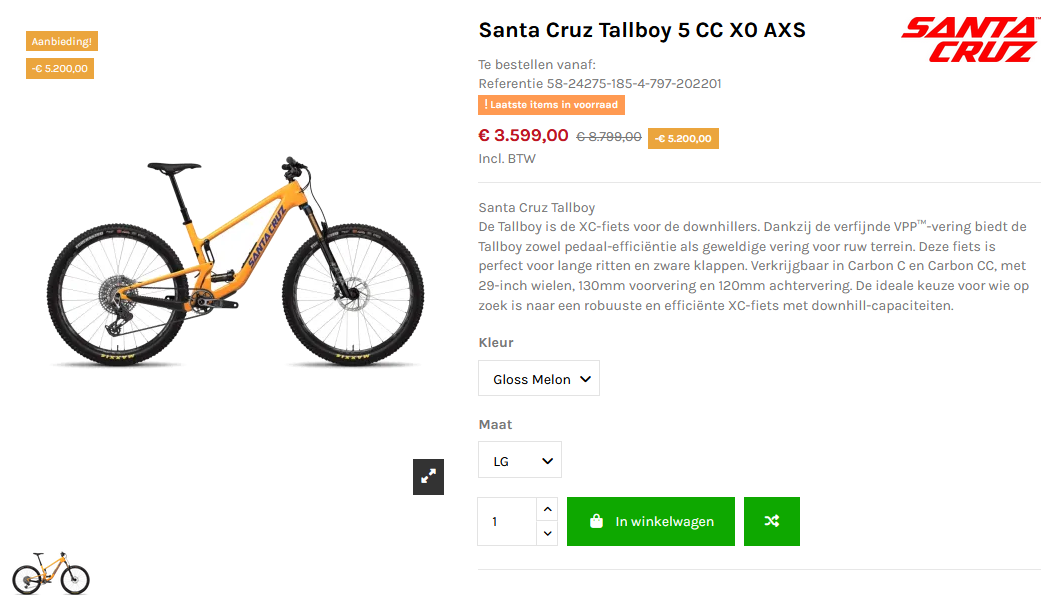Click the discount badge next to the price

[x=683, y=138]
